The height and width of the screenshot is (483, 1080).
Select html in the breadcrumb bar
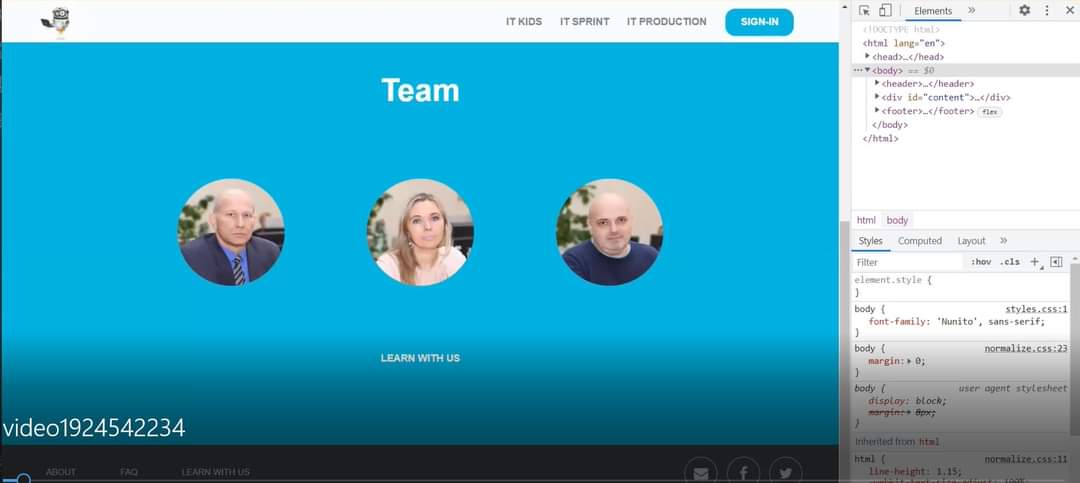click(866, 220)
